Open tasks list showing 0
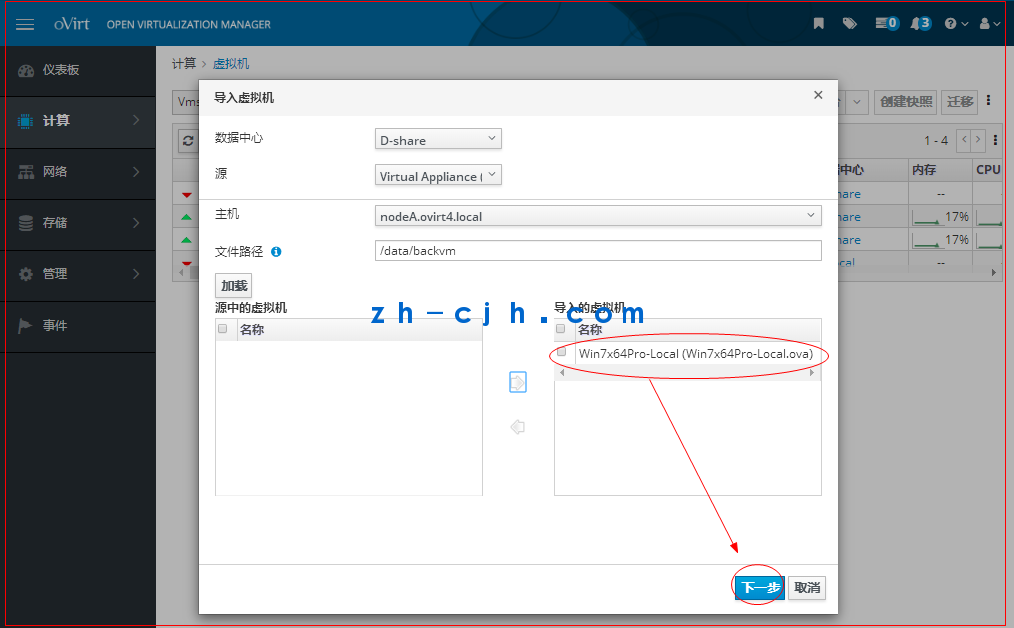 (x=887, y=24)
